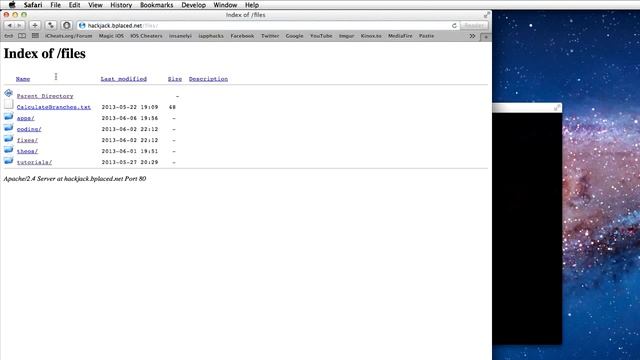Open Magic iOS bookmark
Screen dimensions: 640x360
[111, 36]
